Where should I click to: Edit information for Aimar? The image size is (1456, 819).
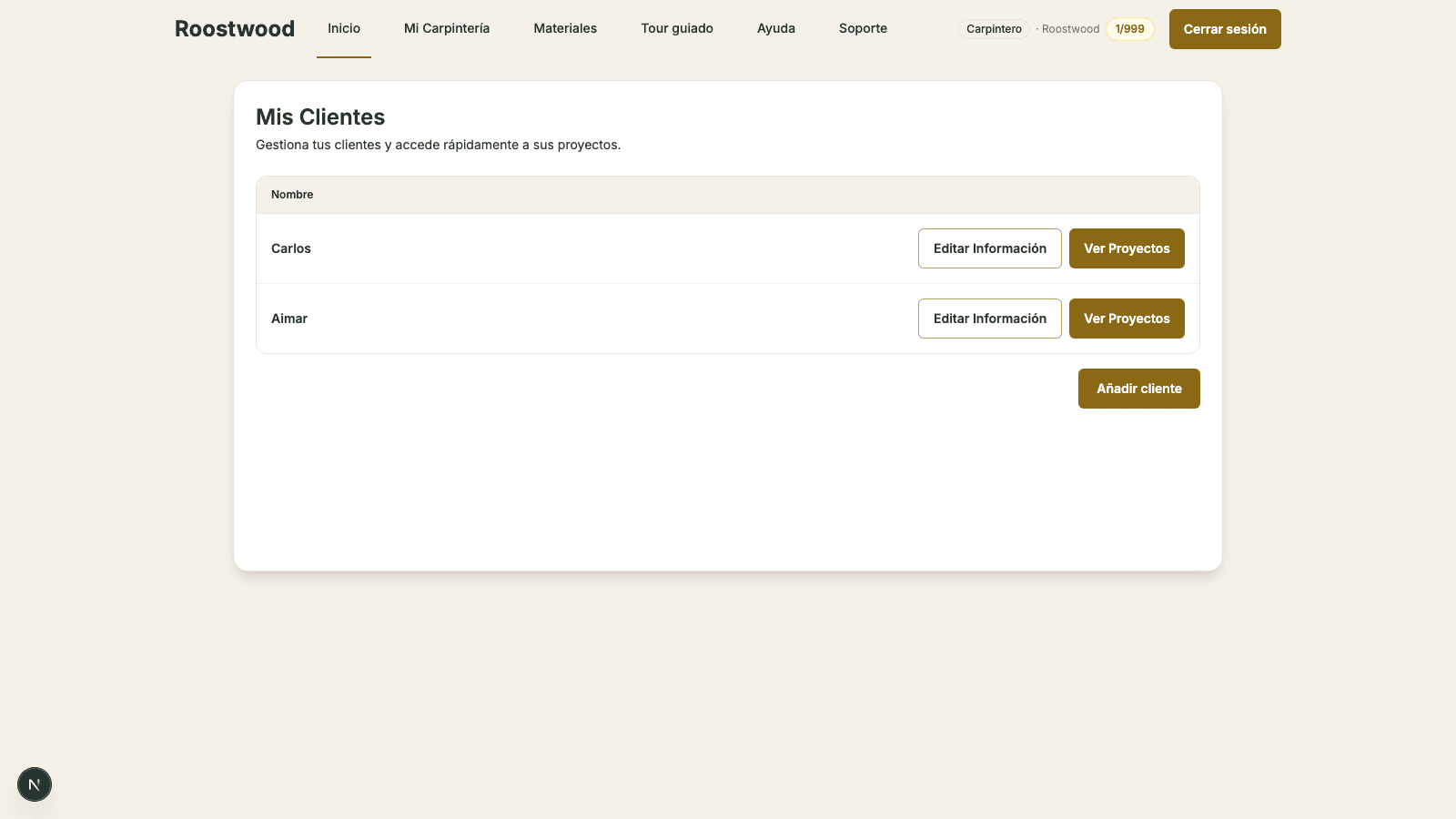point(990,318)
